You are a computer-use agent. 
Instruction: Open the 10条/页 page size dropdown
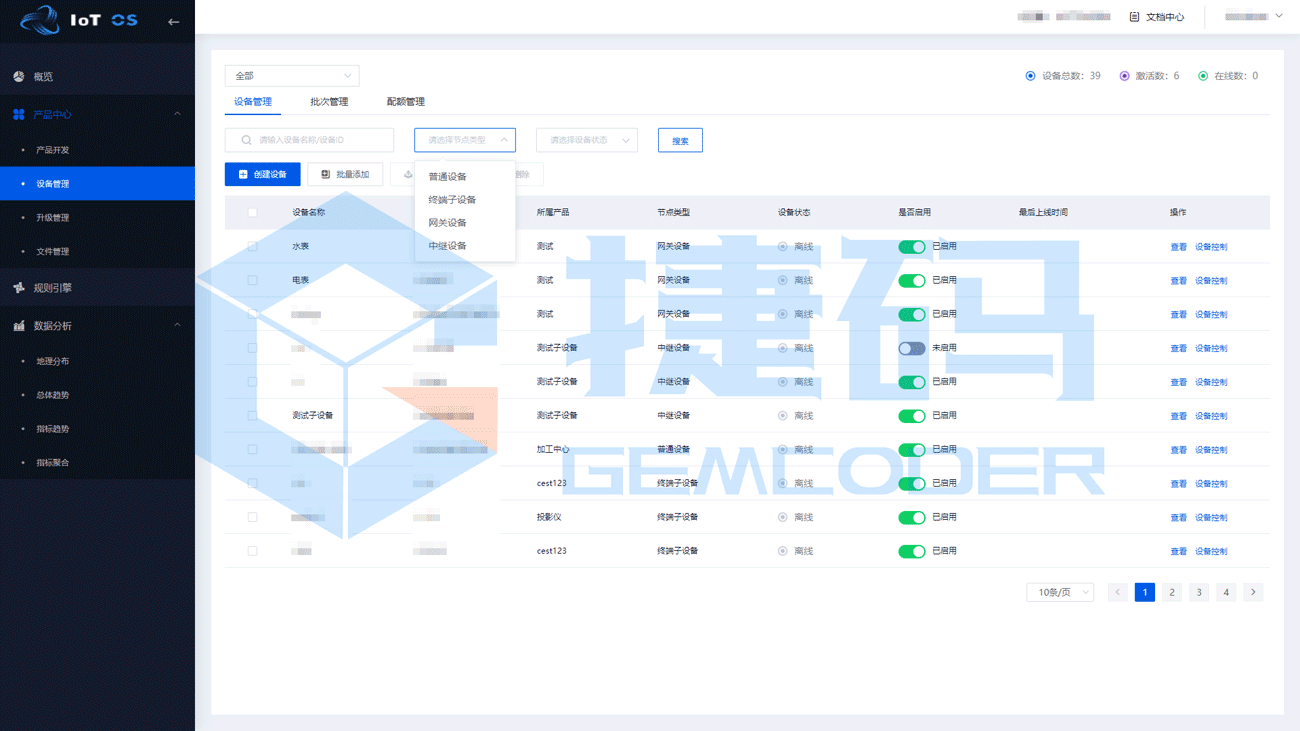point(1059,592)
